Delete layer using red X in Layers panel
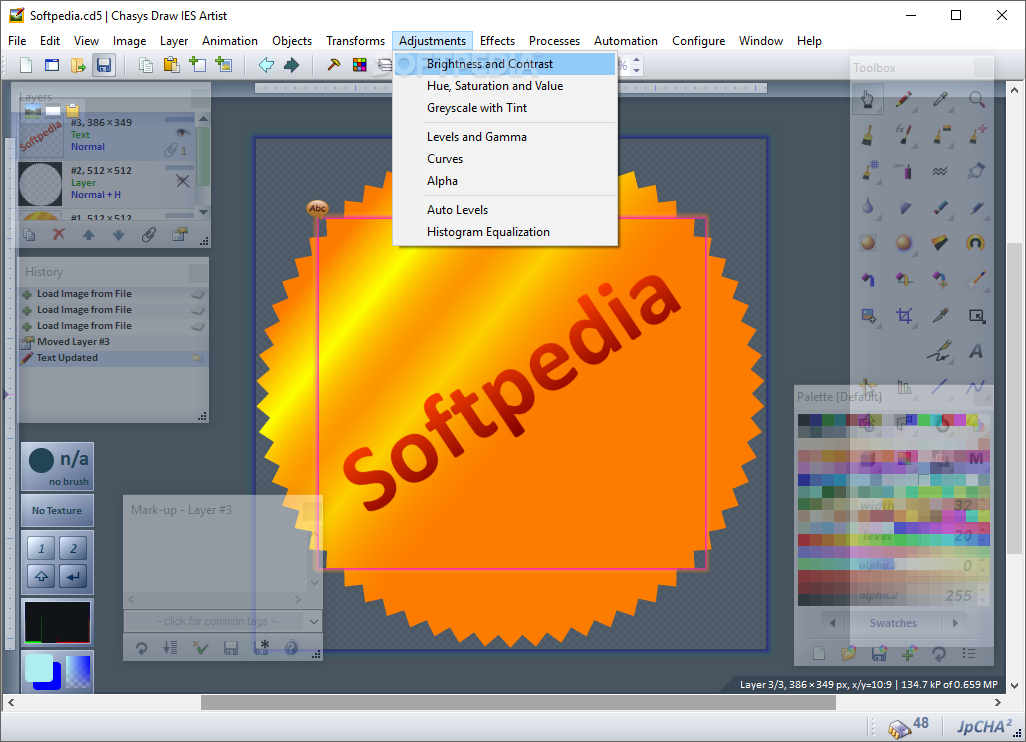This screenshot has width=1026, height=742. [59, 234]
